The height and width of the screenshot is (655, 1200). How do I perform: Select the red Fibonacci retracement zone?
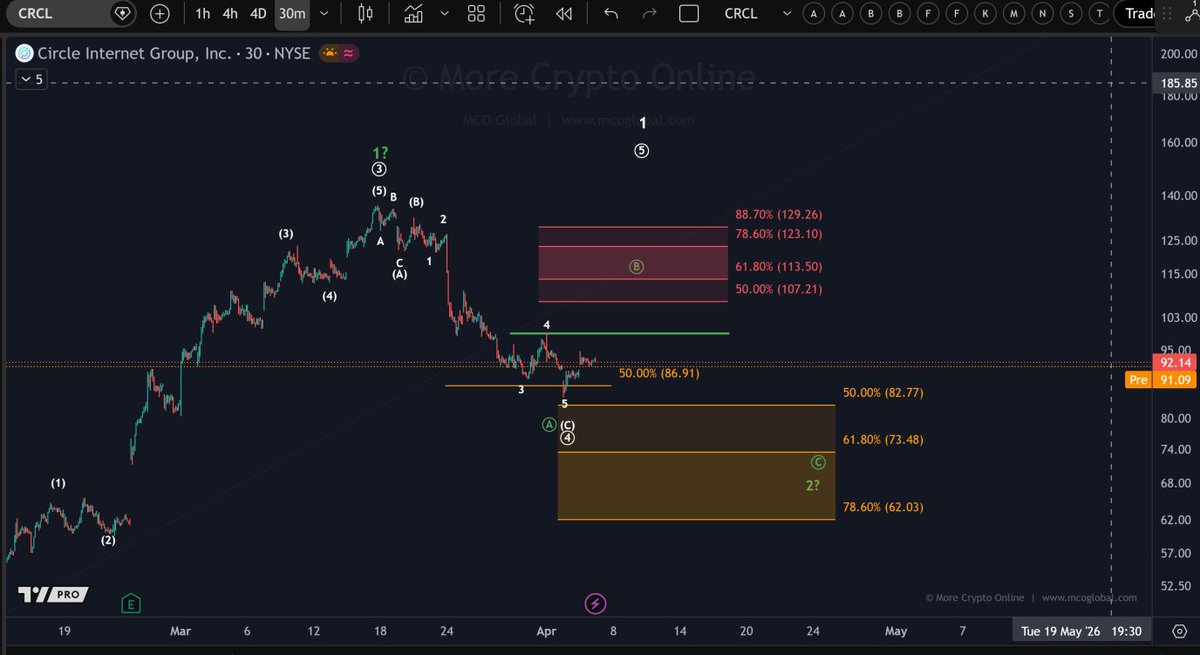(633, 264)
